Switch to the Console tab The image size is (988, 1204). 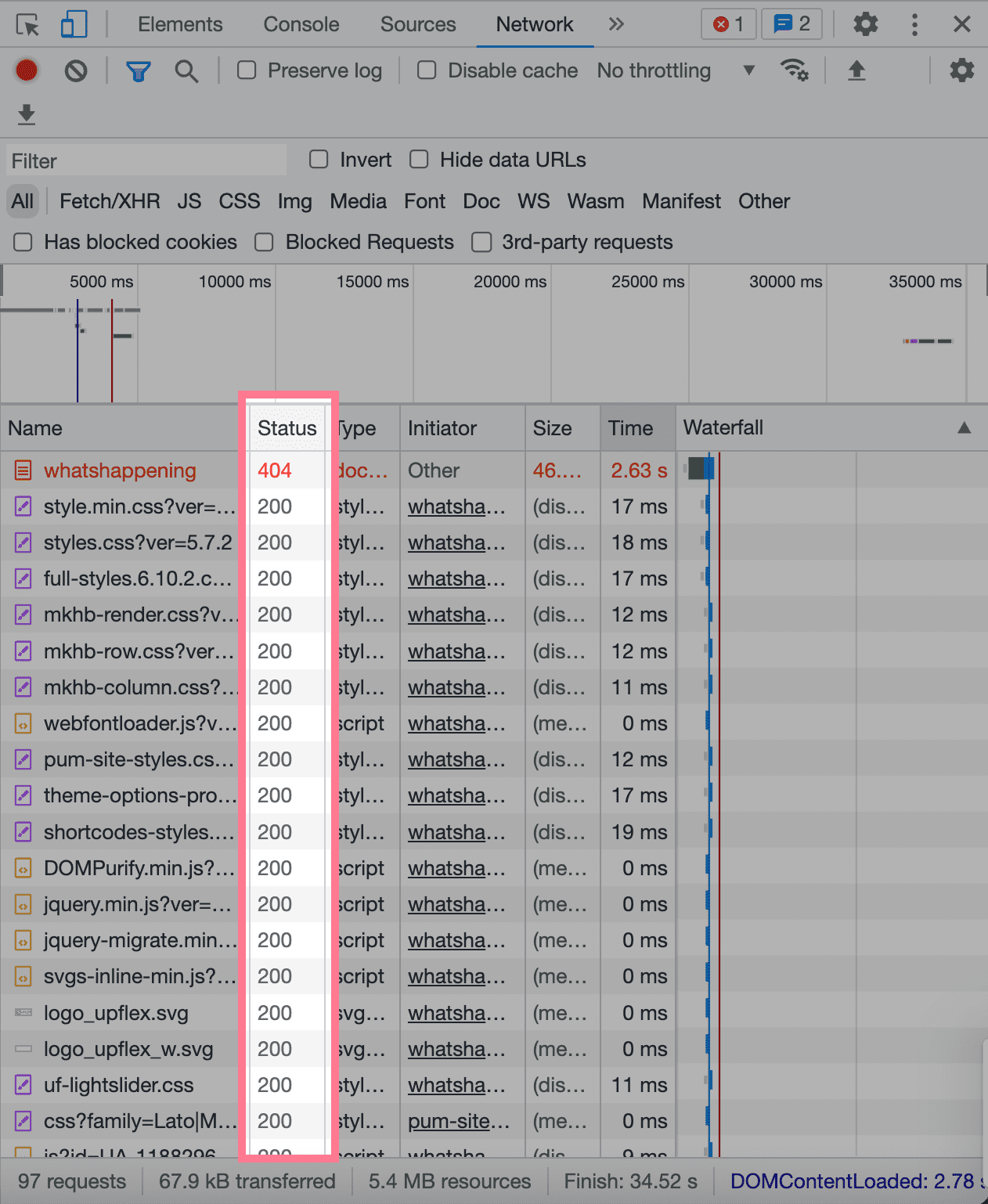click(301, 24)
